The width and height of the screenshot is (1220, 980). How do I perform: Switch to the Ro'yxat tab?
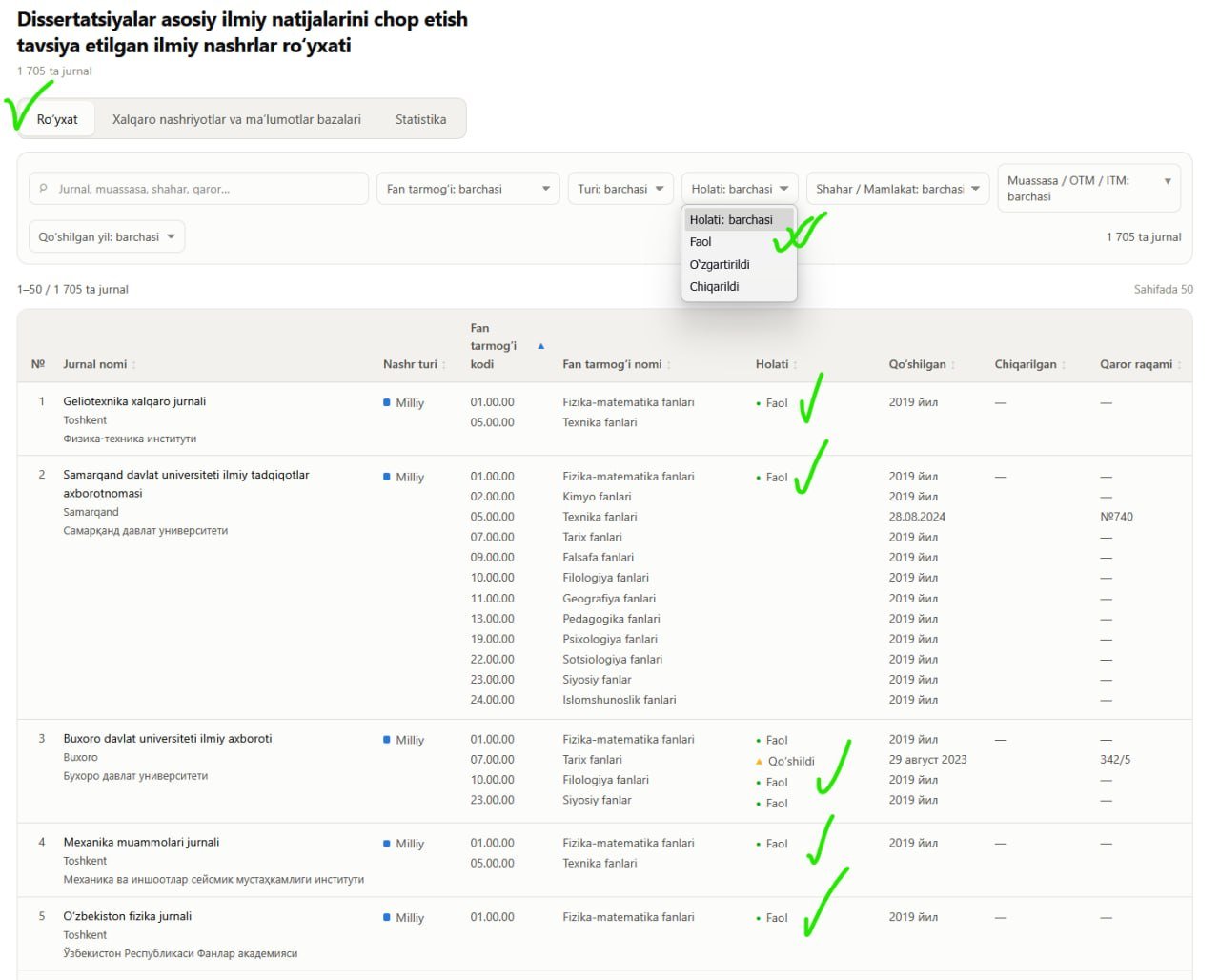coord(57,119)
